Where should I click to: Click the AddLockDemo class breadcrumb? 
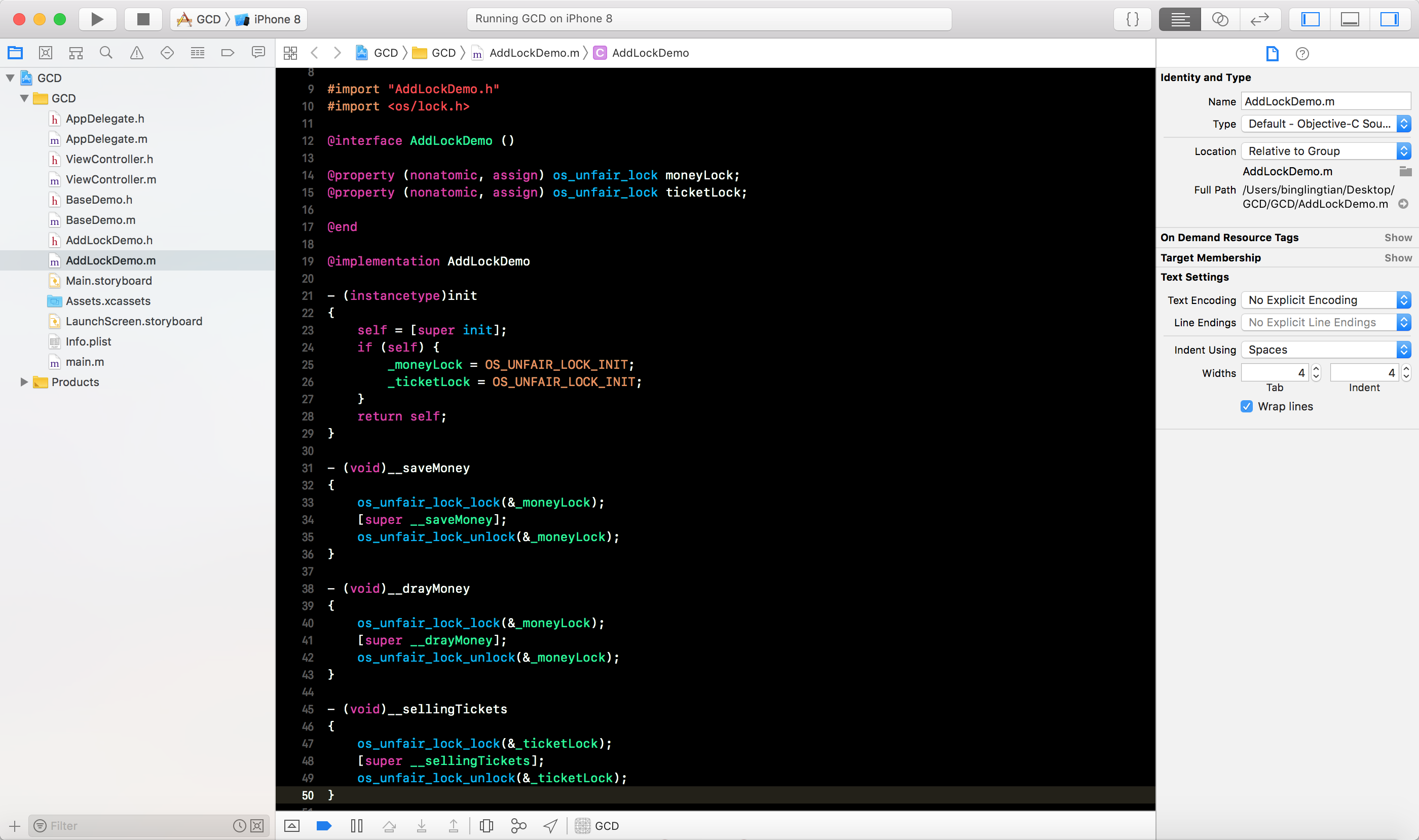642,53
